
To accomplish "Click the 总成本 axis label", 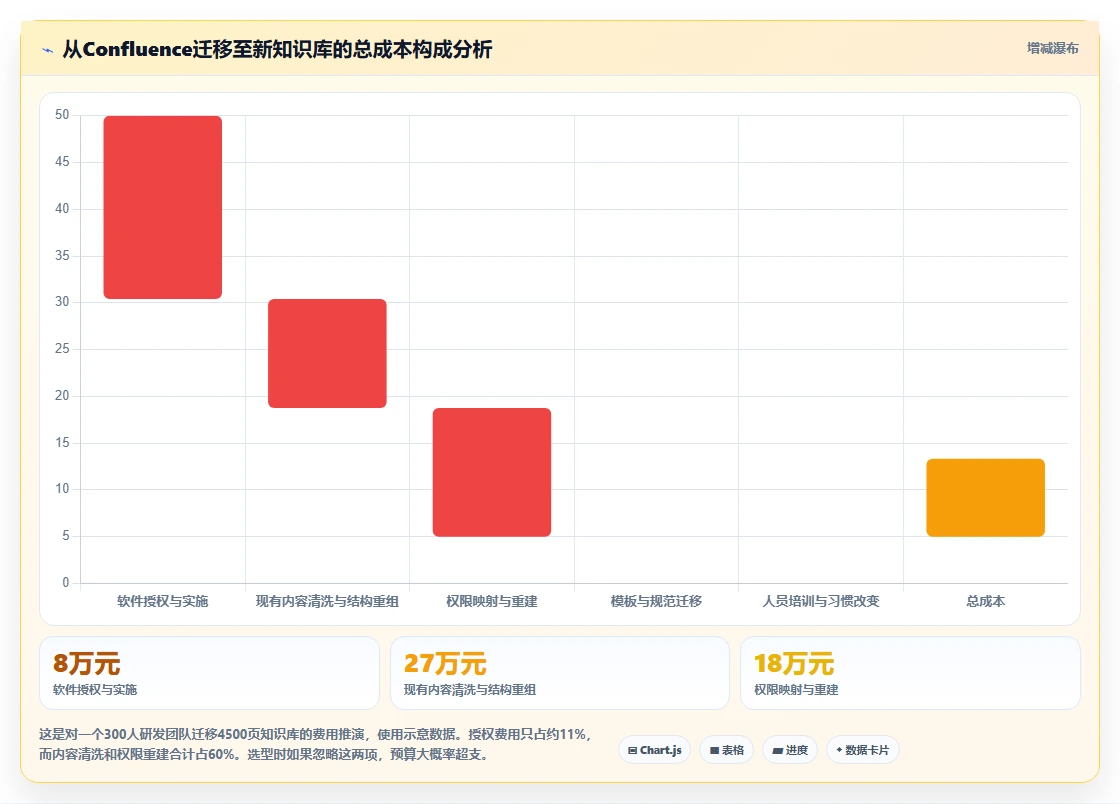I will [986, 601].
